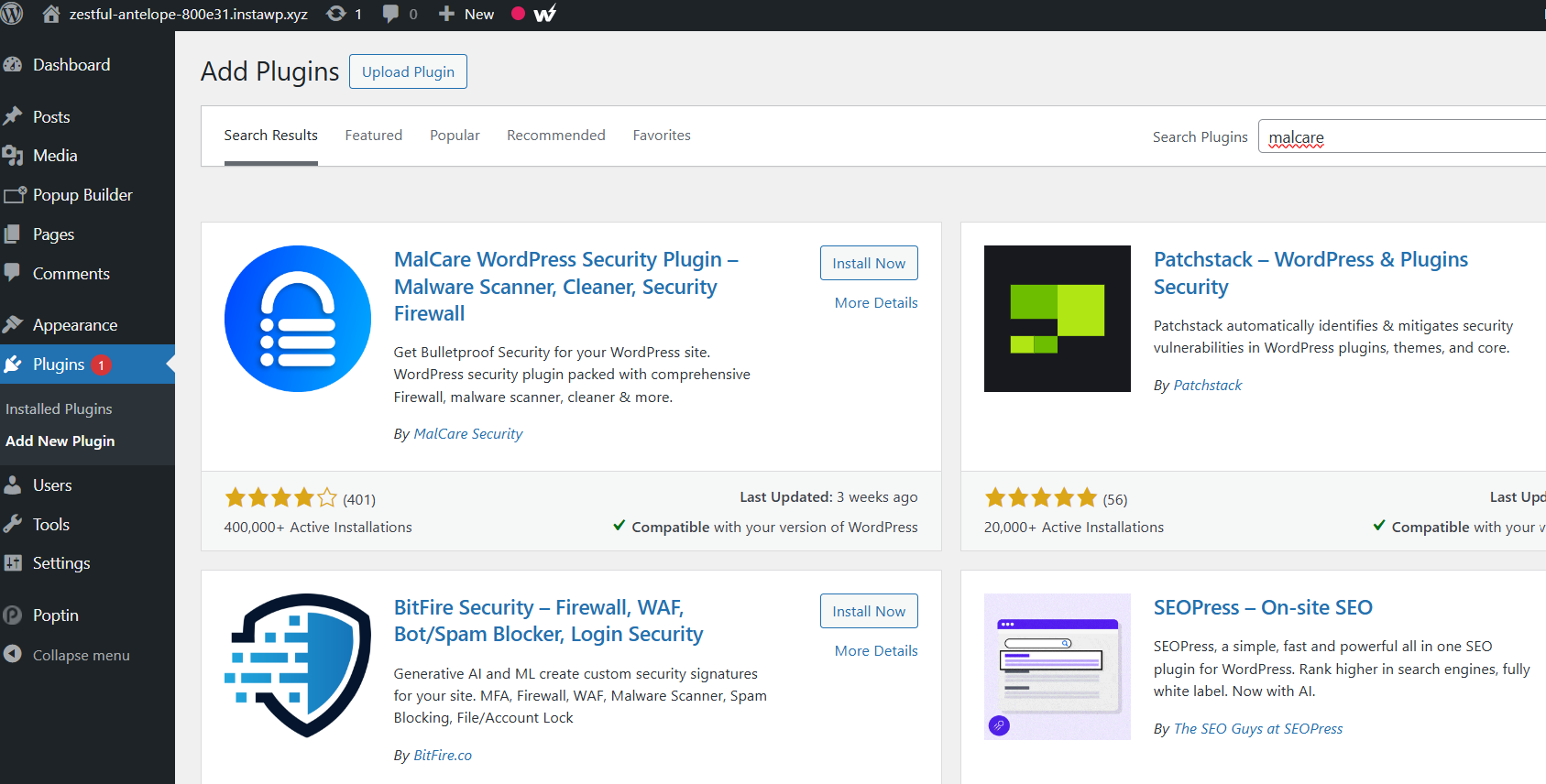
Task: Click the '20,000+ Active Installations' text
Action: [1074, 528]
